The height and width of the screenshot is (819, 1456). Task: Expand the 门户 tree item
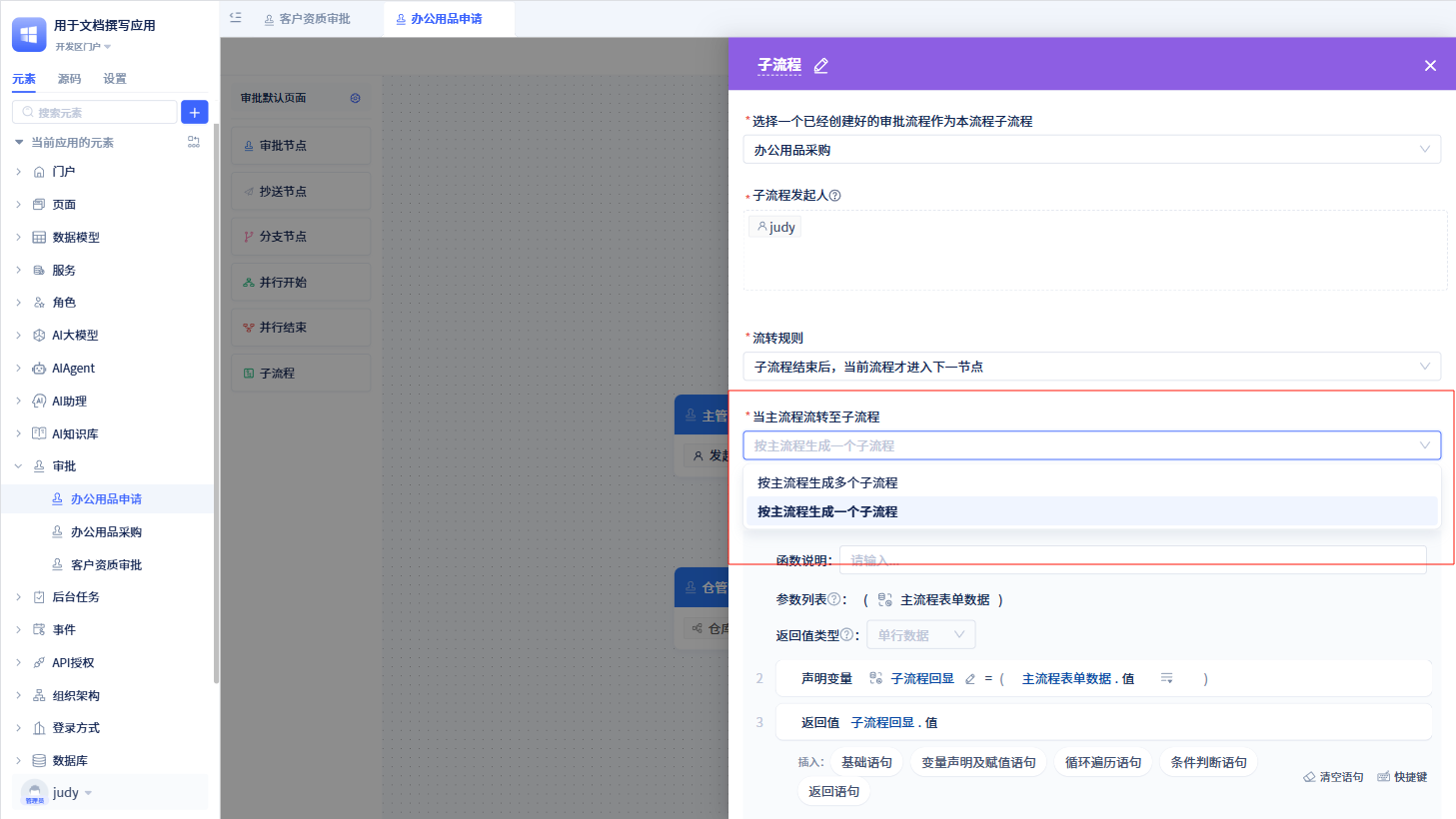click(x=18, y=172)
